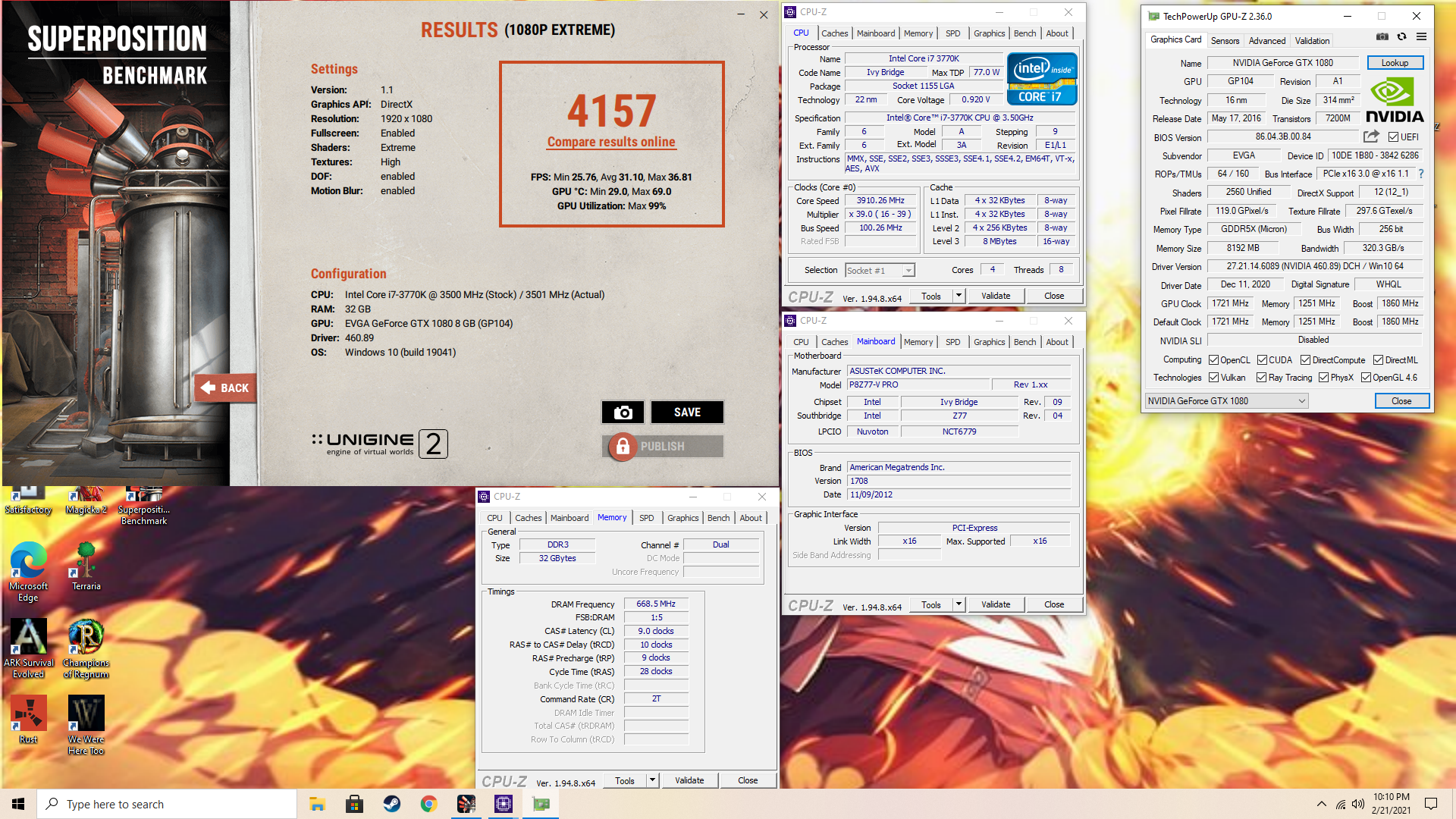Open the Socket #1 selection dropdown

tap(880, 271)
